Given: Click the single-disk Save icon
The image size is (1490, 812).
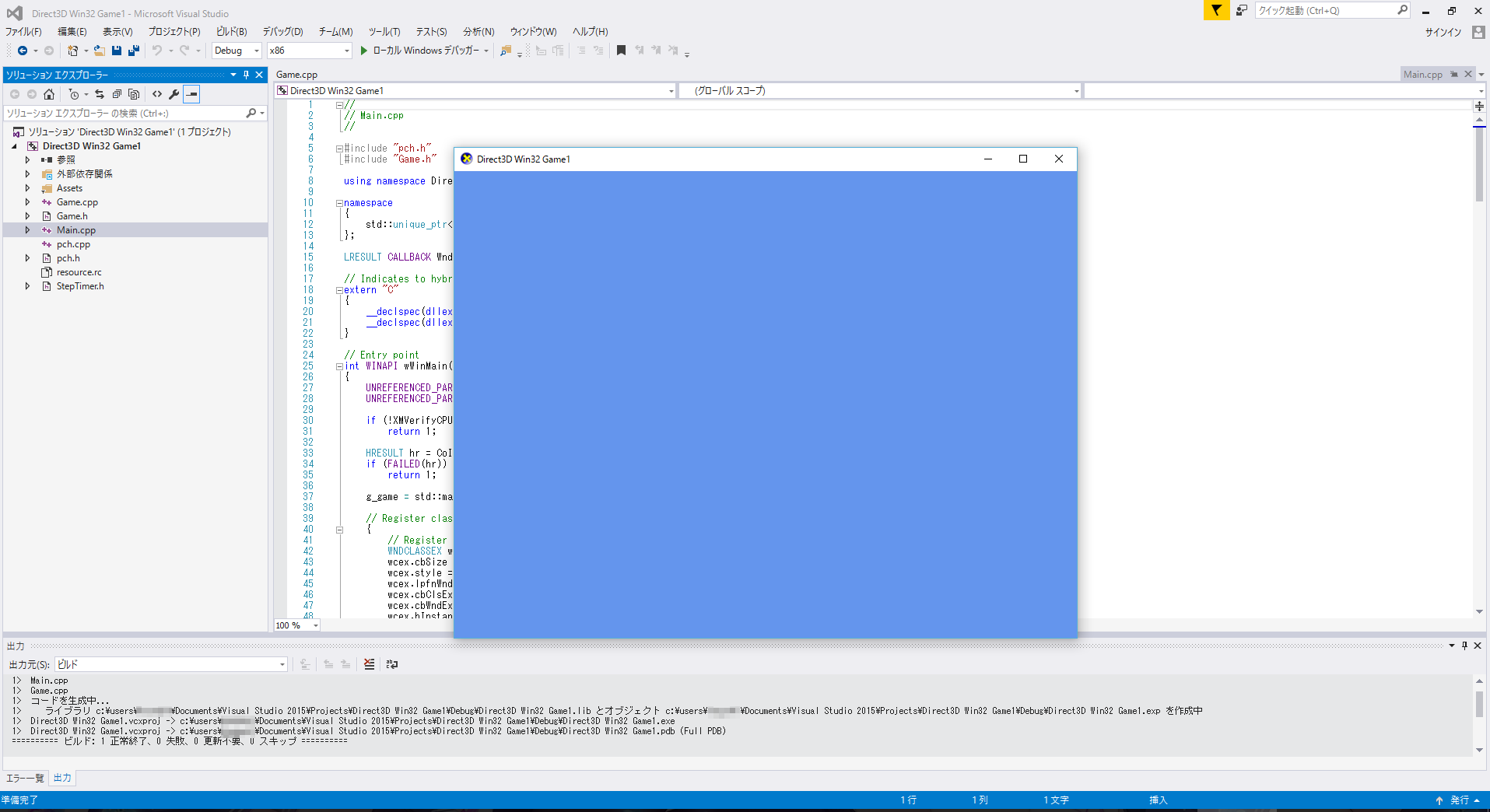Looking at the screenshot, I should pyautogui.click(x=117, y=51).
